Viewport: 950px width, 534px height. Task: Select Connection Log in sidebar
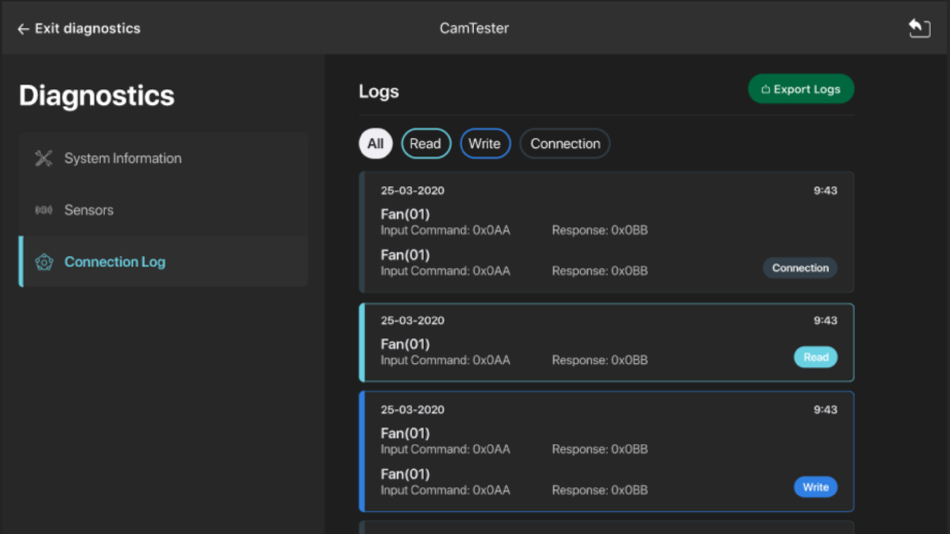[163, 261]
